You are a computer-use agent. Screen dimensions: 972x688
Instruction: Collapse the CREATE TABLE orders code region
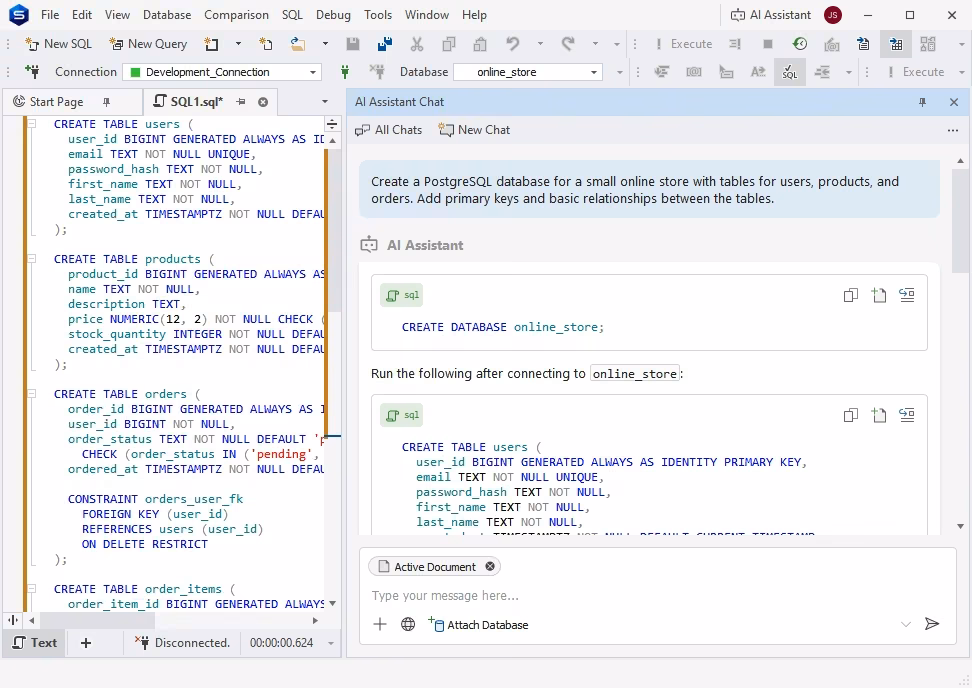(33, 394)
